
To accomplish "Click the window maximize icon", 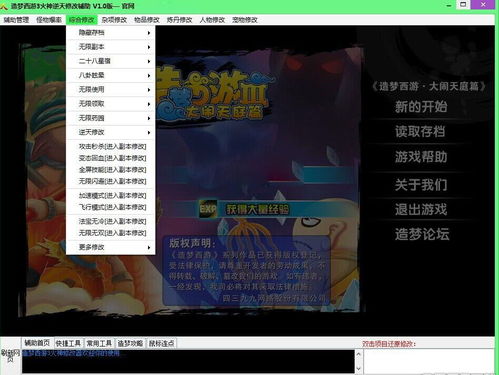I will 463,5.
